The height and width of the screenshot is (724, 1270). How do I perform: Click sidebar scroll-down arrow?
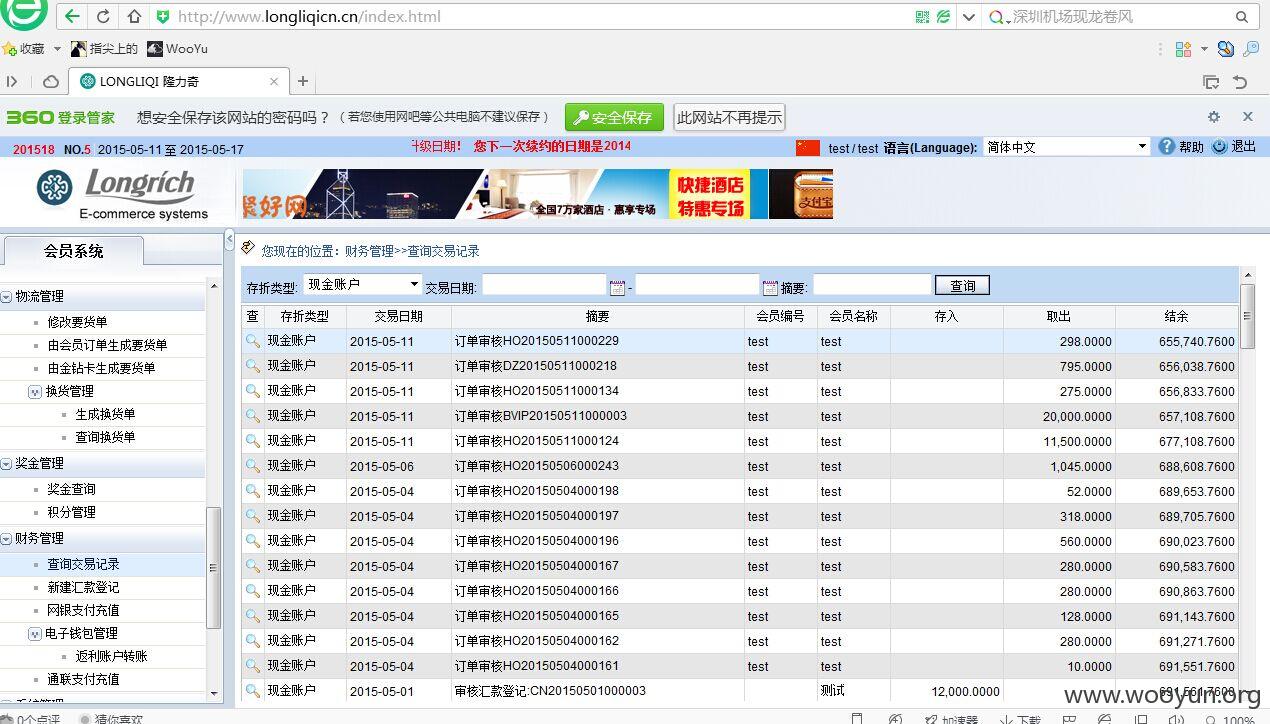coord(213,693)
